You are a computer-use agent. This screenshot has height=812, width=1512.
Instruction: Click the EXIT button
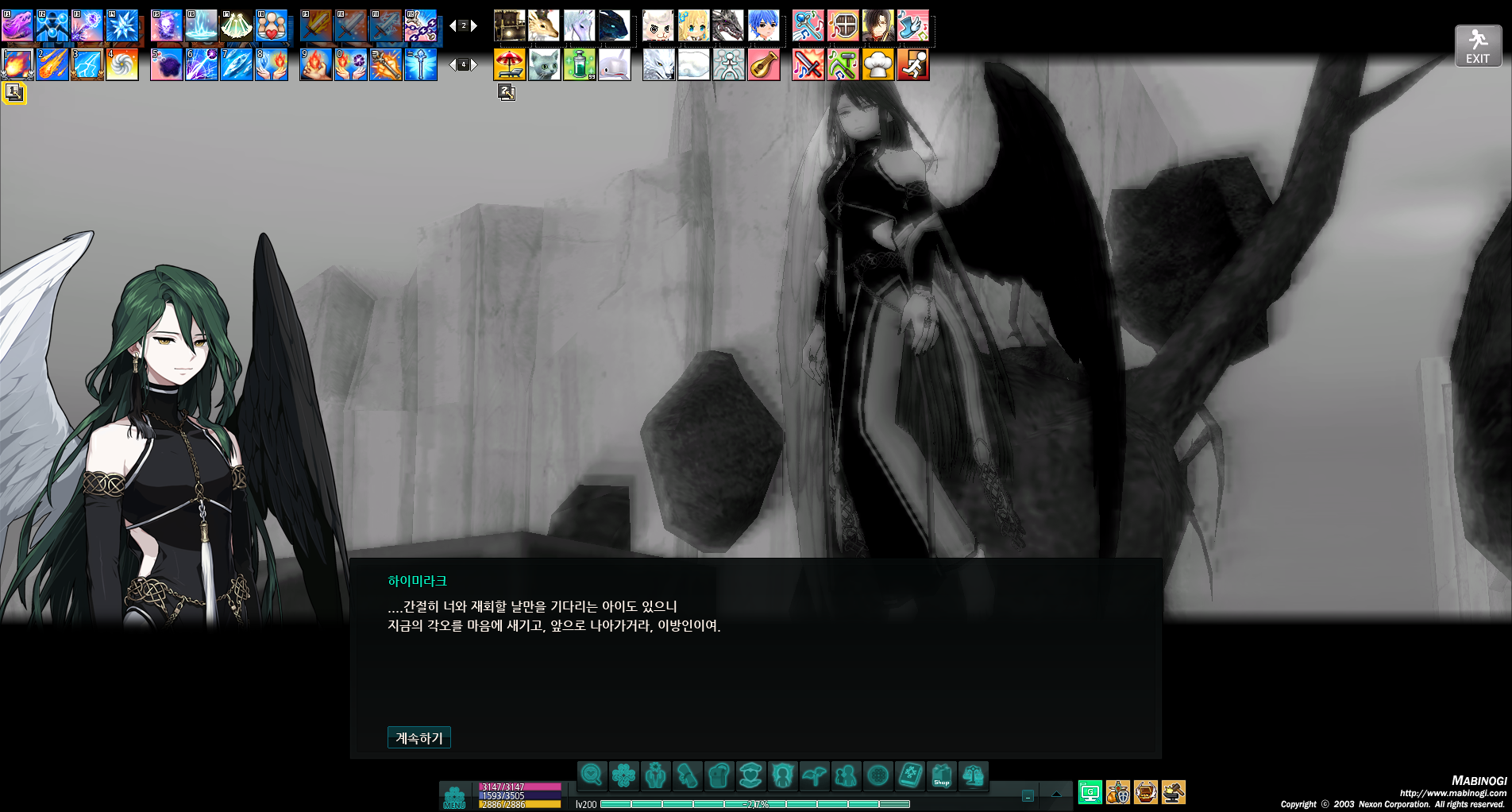(x=1478, y=46)
